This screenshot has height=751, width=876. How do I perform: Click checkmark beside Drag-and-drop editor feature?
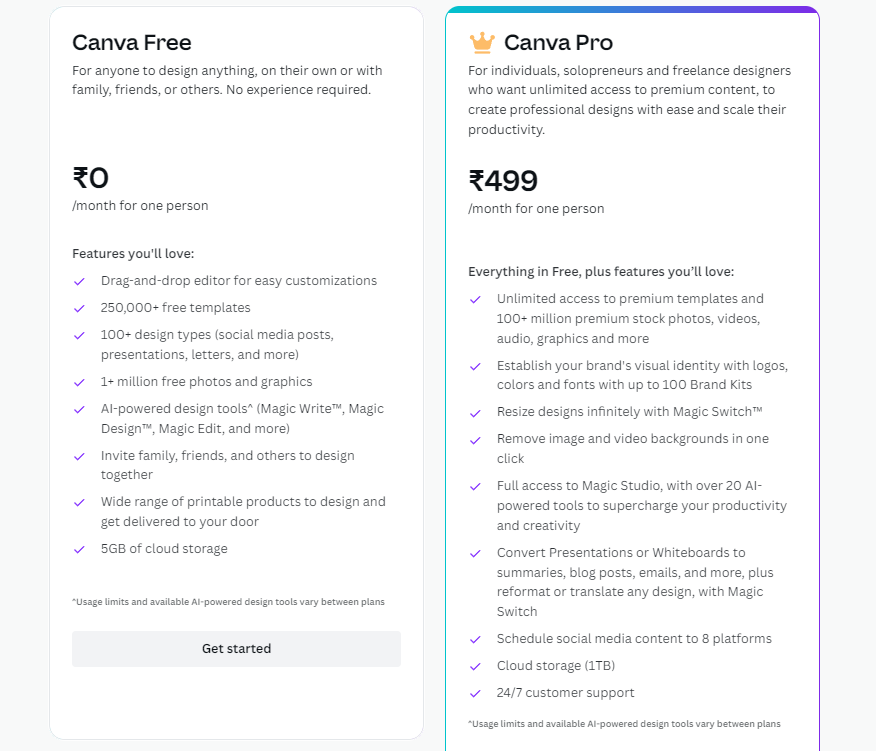coord(79,282)
